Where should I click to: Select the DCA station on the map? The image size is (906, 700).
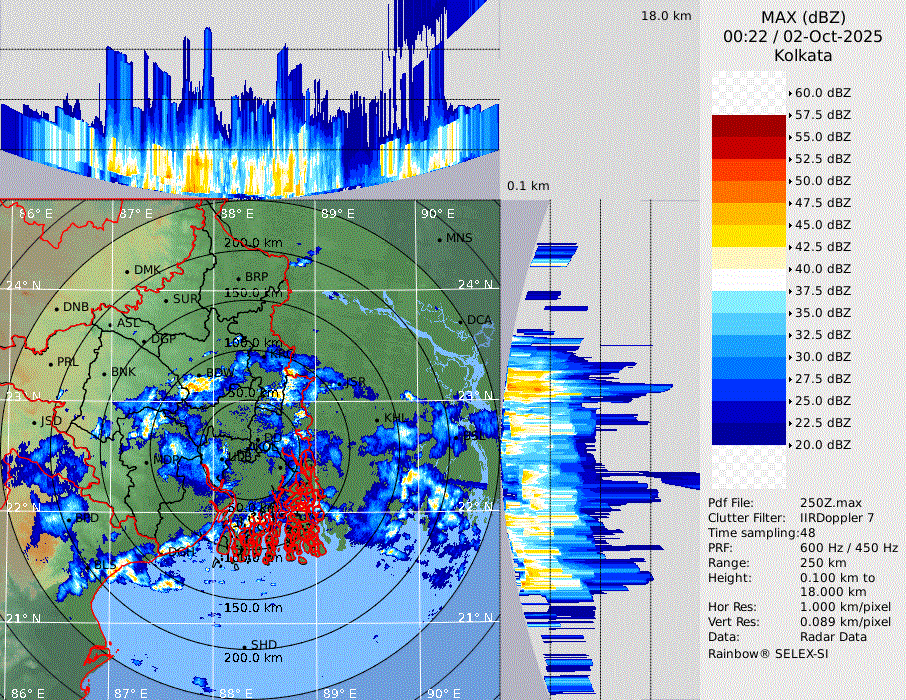click(x=461, y=320)
